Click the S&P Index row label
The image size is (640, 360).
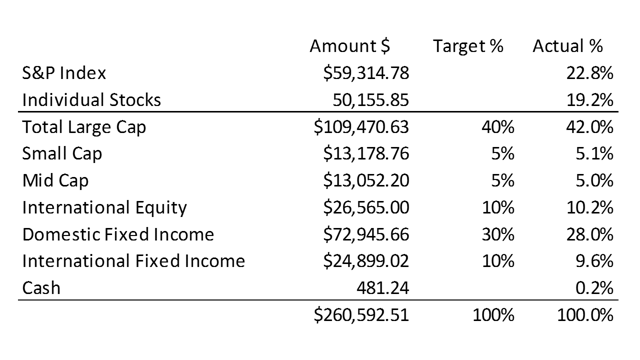pos(64,73)
